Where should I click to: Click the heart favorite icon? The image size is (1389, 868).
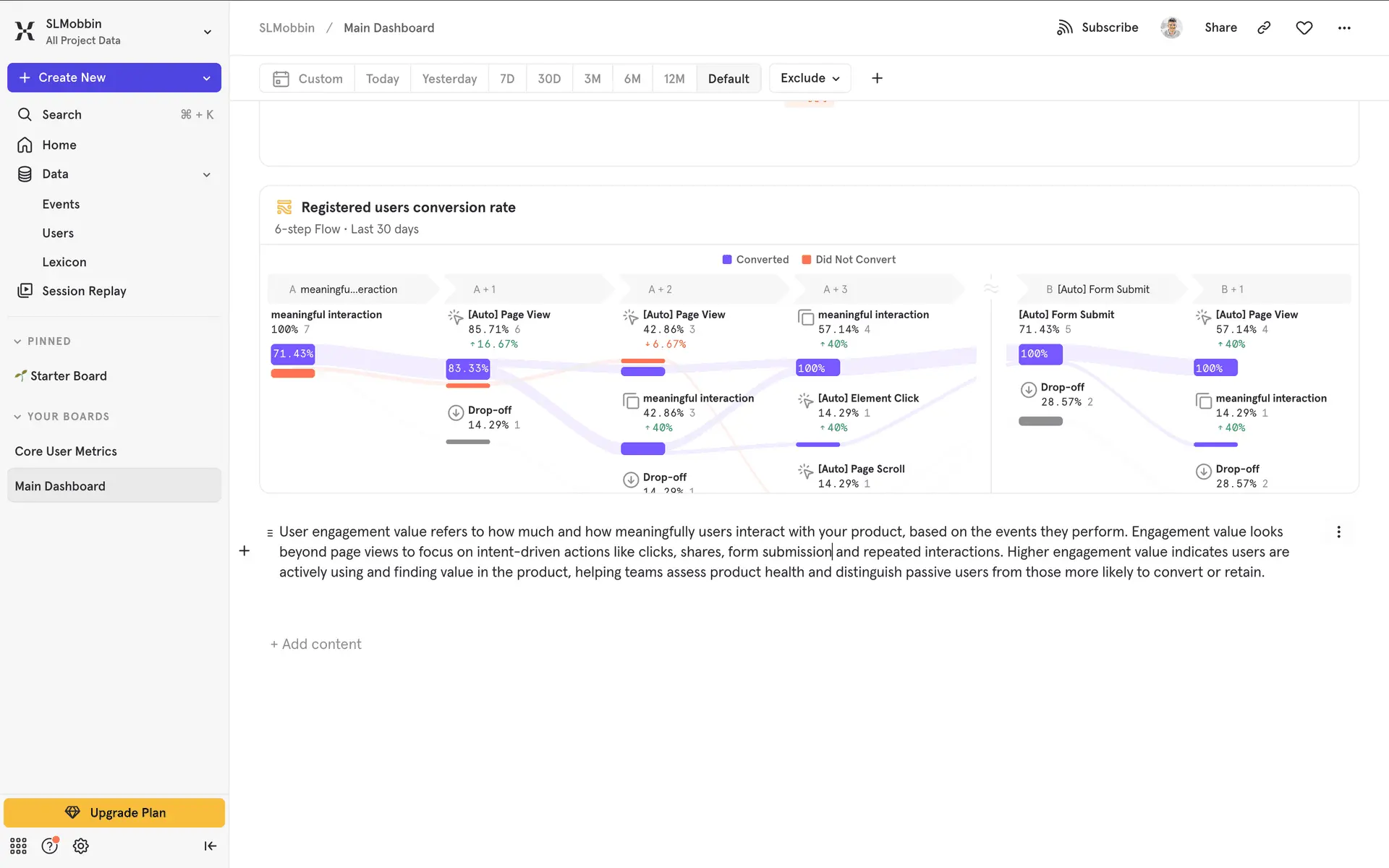click(1304, 27)
